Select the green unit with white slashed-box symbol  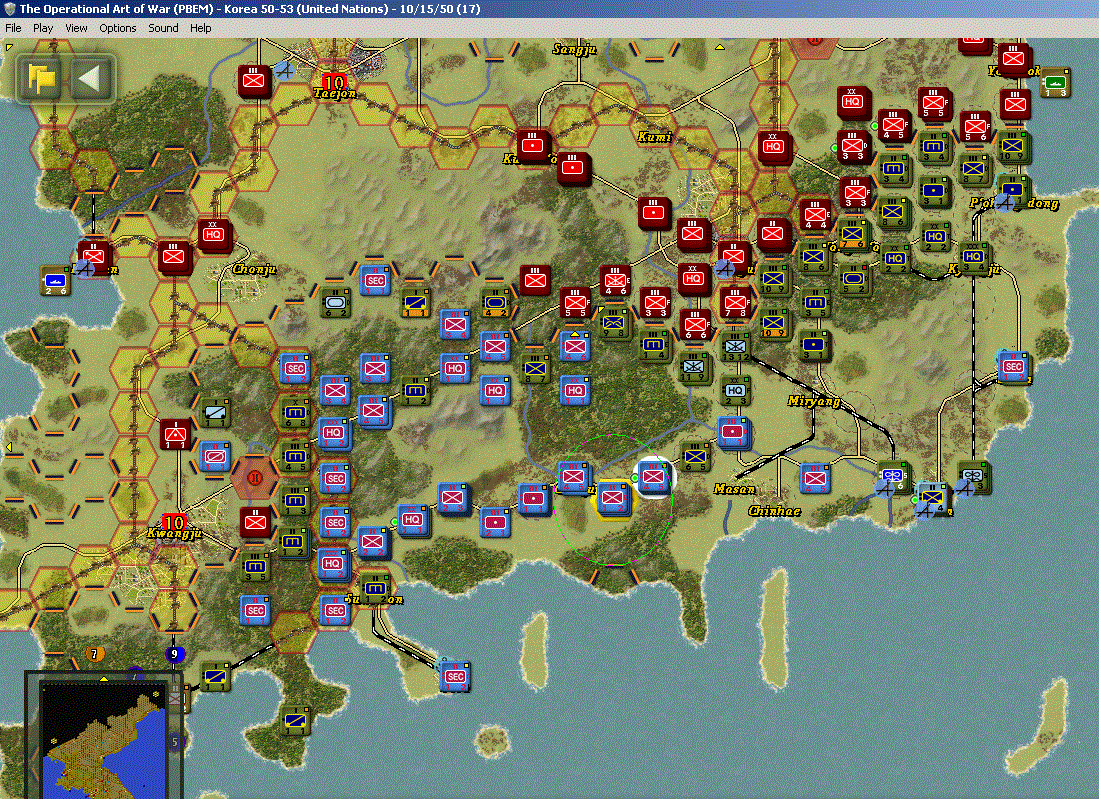coord(215,413)
